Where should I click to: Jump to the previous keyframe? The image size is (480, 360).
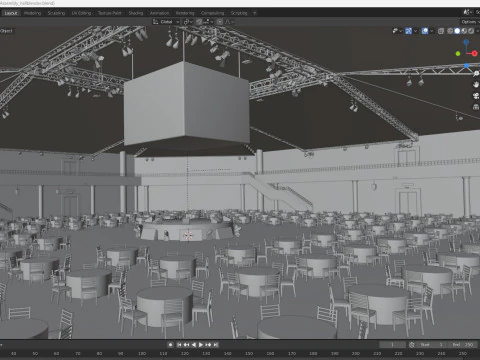[x=186, y=345]
